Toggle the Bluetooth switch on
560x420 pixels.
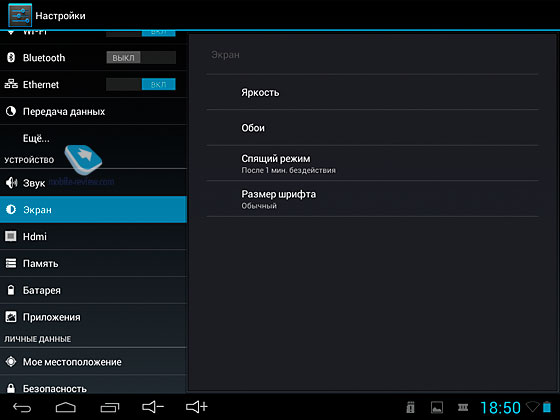[x=141, y=58]
